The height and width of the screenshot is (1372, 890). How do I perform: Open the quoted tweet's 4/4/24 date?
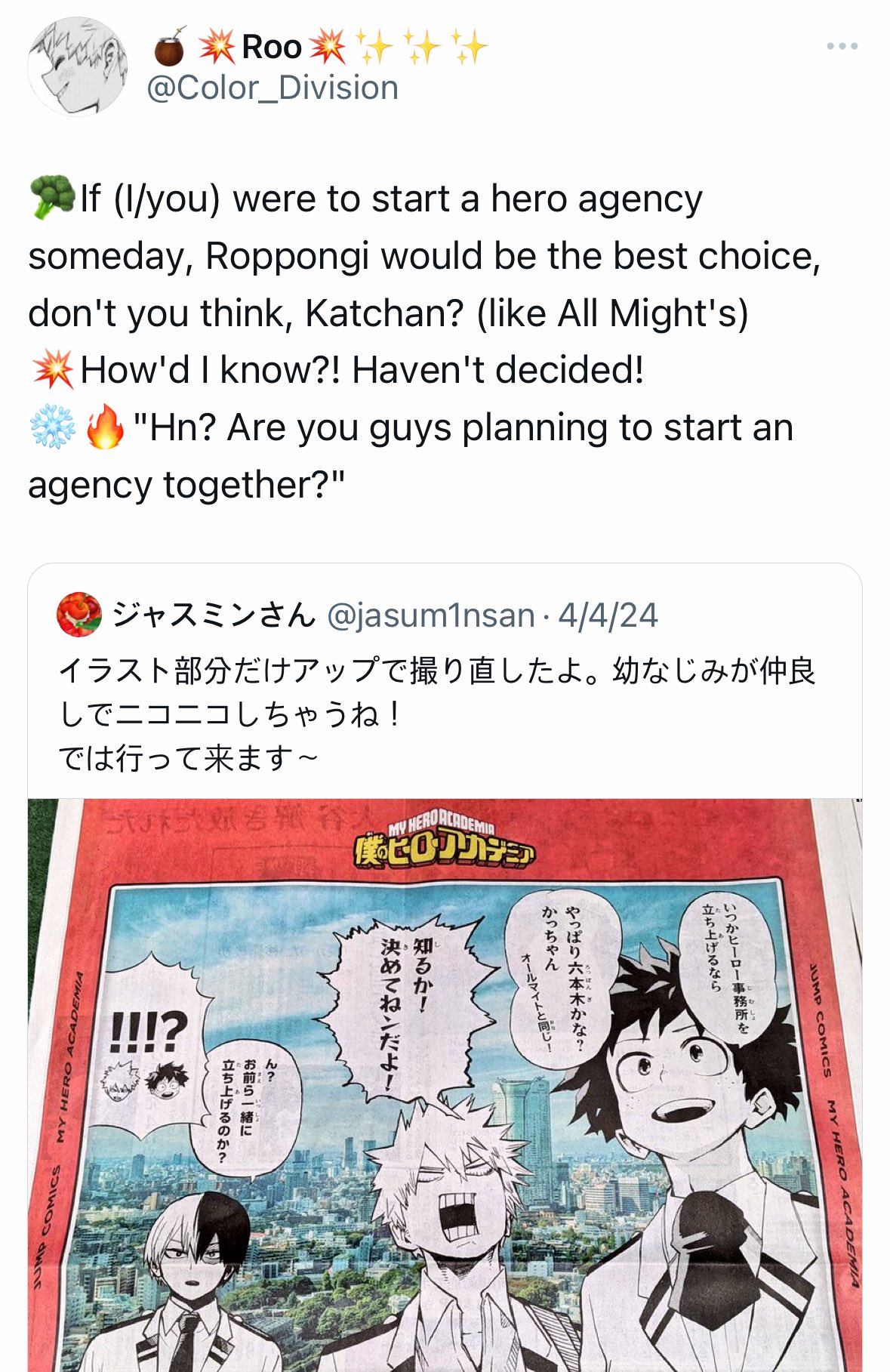(608, 615)
